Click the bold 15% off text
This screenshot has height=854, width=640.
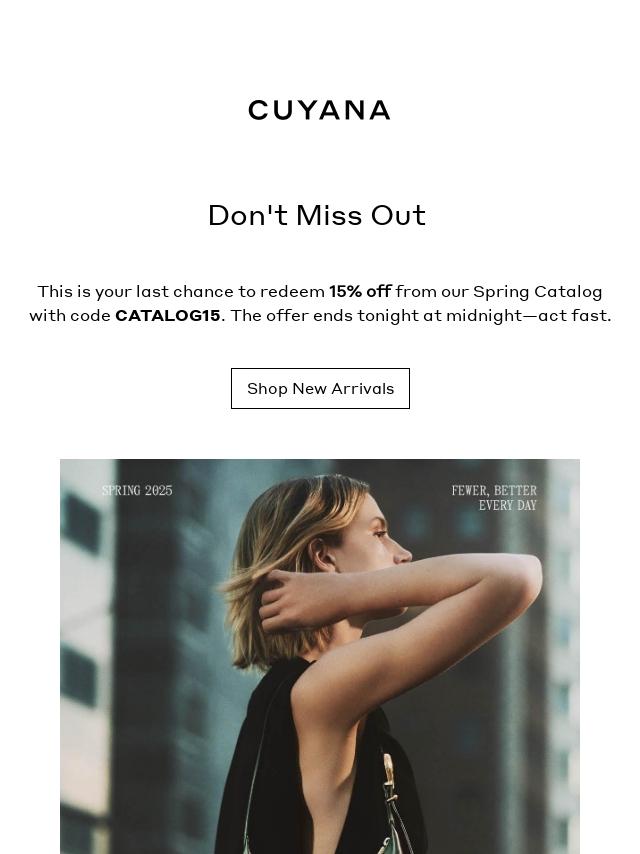360,291
